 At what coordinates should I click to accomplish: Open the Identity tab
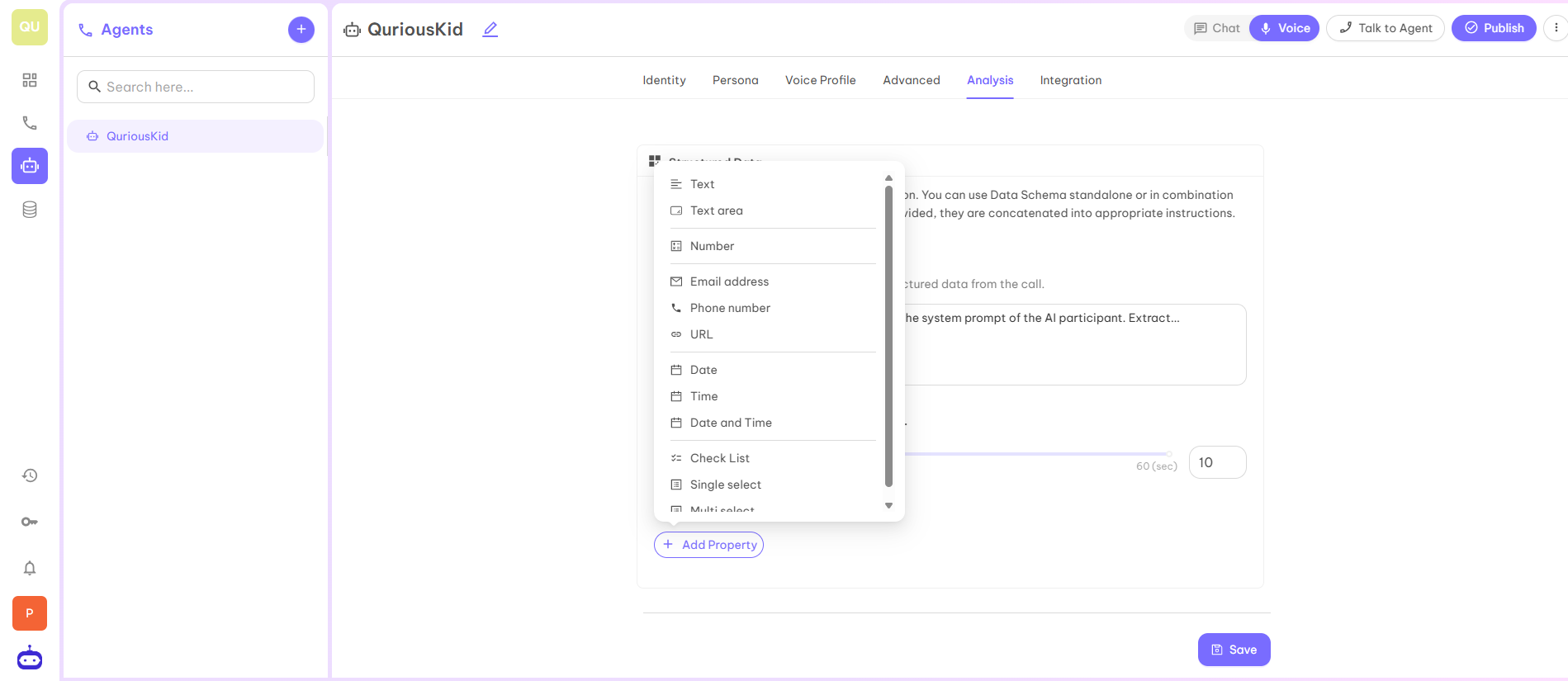(x=665, y=80)
